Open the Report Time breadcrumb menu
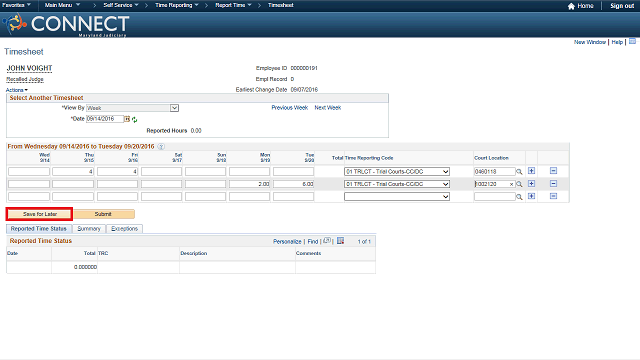Screen dimensions: 640x360 coord(233,5)
